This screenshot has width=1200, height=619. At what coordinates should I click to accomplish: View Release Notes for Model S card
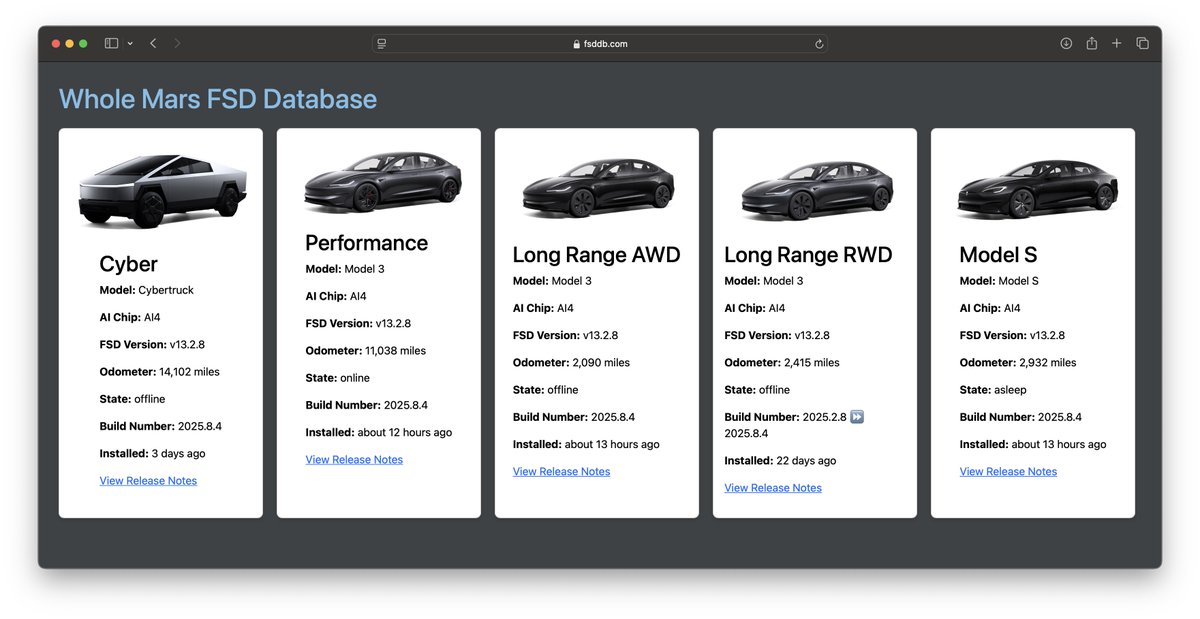1008,472
